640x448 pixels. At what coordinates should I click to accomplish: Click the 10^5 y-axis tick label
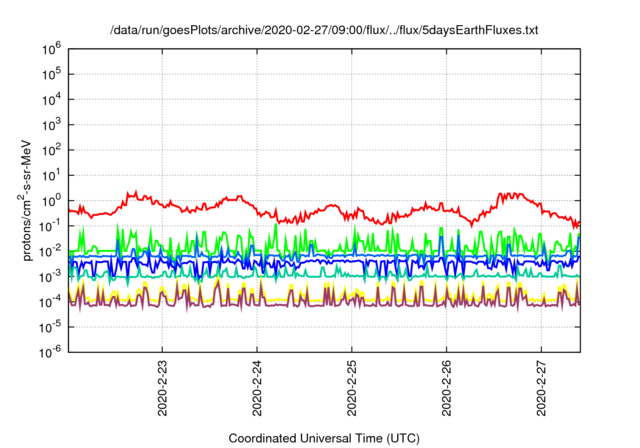pos(51,74)
